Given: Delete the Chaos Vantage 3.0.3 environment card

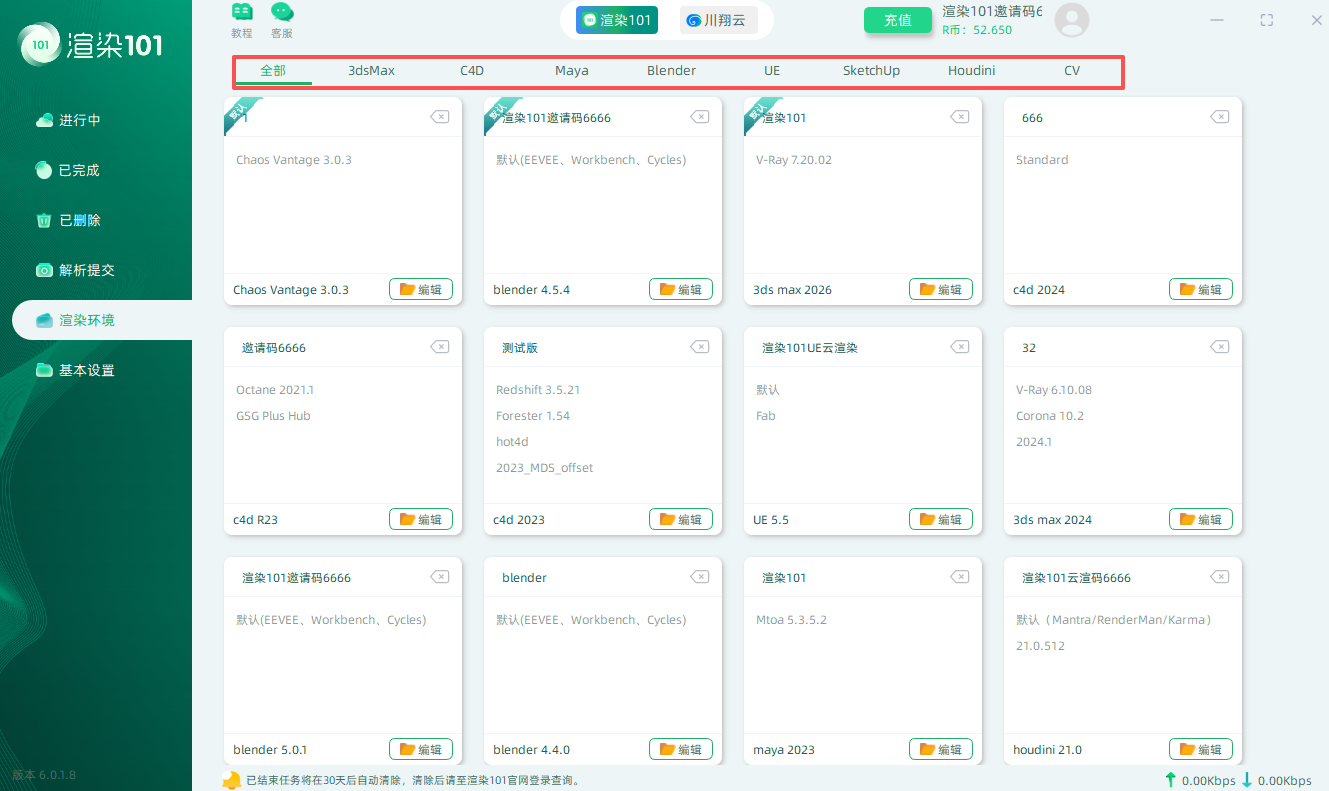Looking at the screenshot, I should (x=440, y=117).
